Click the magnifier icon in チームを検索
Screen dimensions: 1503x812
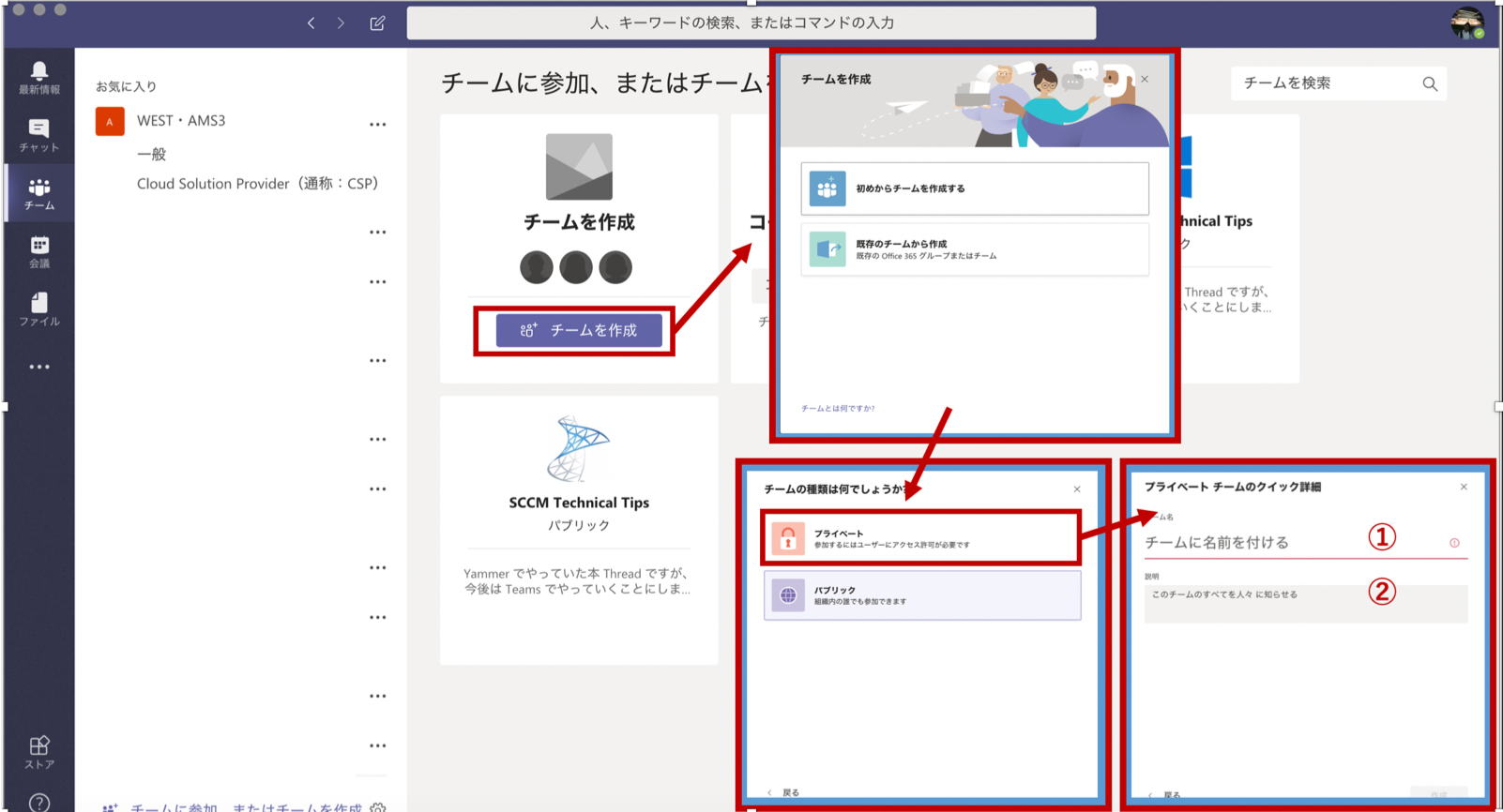(1430, 83)
